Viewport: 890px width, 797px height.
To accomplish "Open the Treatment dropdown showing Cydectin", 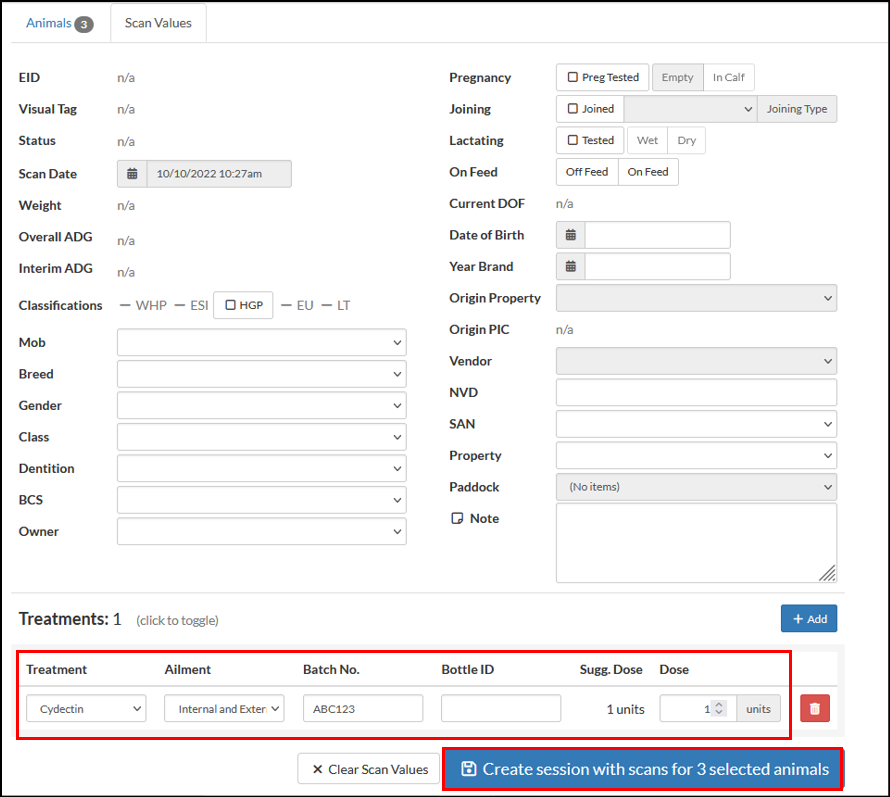I will (x=85, y=708).
